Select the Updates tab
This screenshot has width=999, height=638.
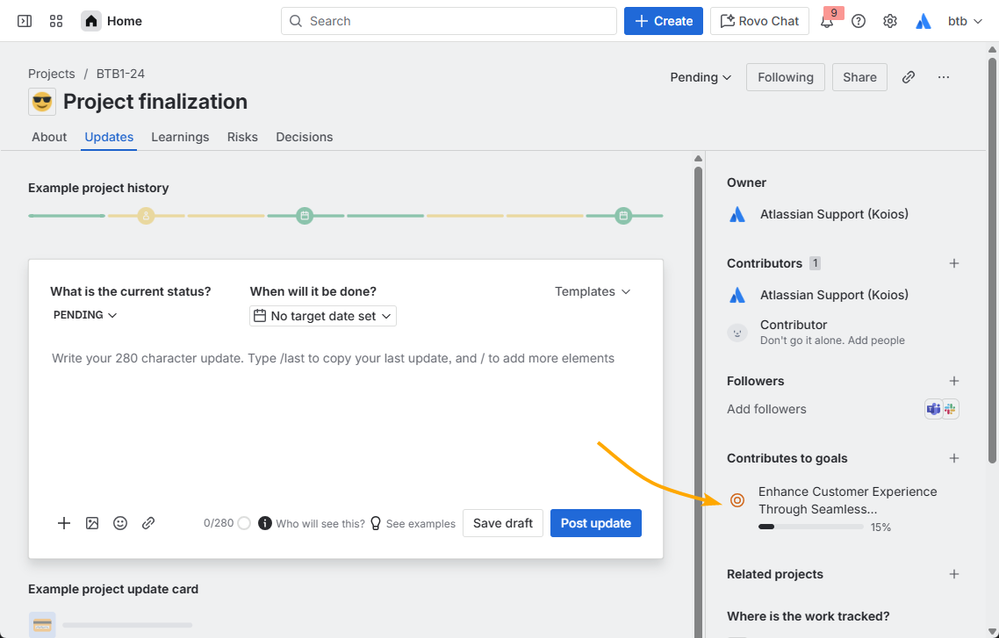[109, 137]
